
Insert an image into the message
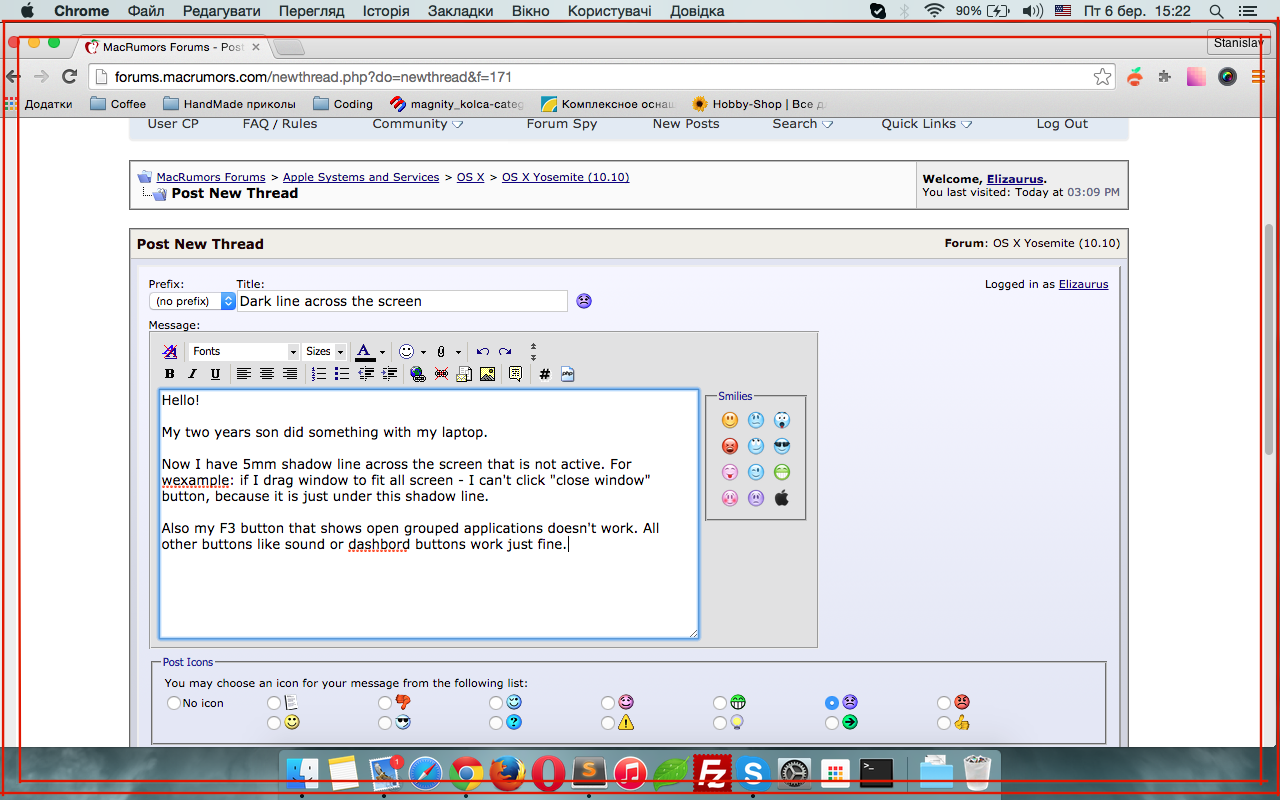coord(487,374)
